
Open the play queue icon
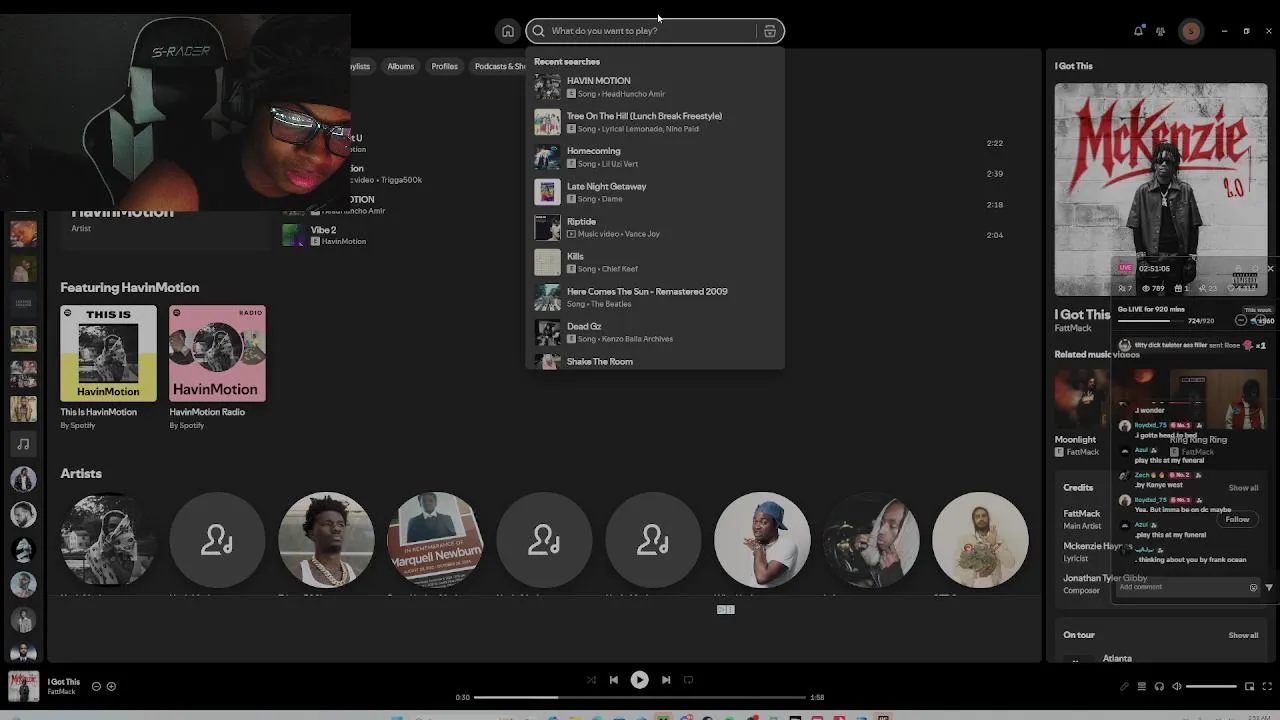(1142, 686)
